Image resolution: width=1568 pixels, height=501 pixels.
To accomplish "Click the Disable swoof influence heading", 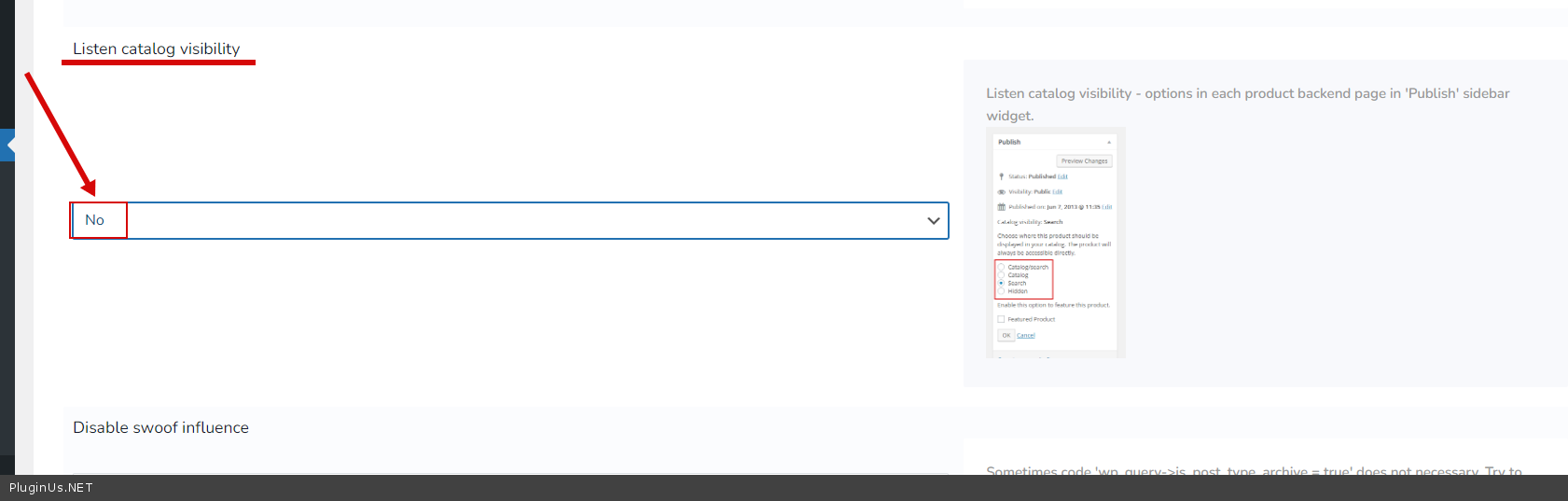I will (160, 427).
